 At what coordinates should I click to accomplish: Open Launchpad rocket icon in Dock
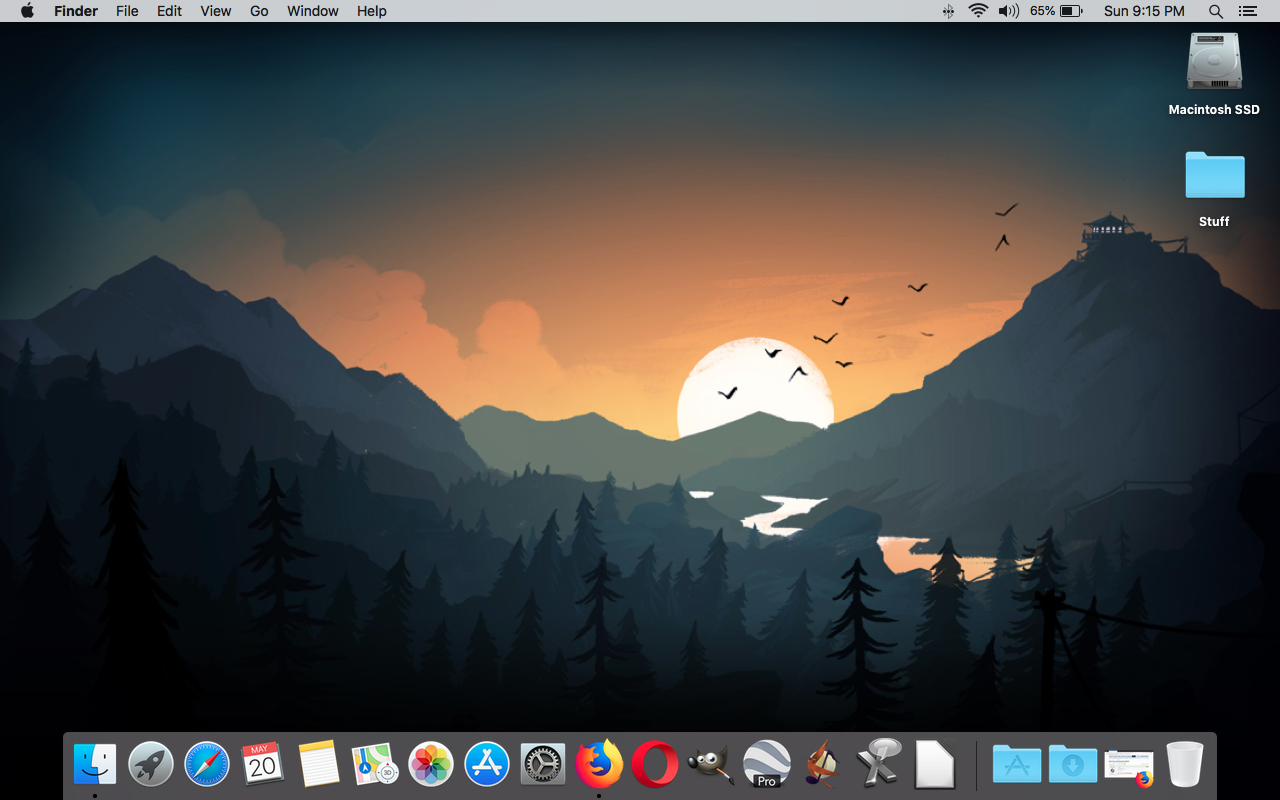coord(151,765)
